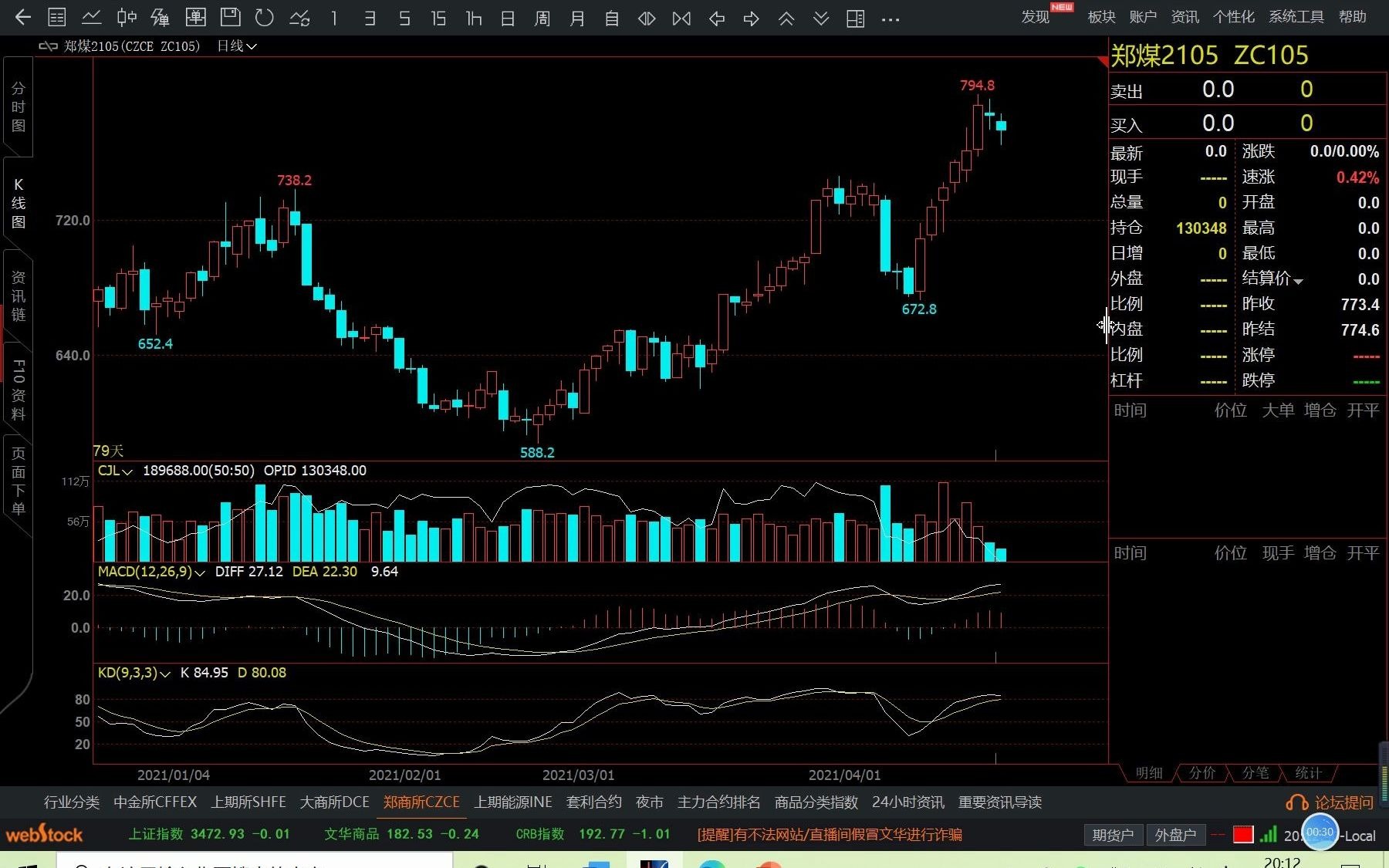This screenshot has height=868, width=1389.
Task: Select the 郑商所CZCE bottom tab
Action: pos(421,802)
